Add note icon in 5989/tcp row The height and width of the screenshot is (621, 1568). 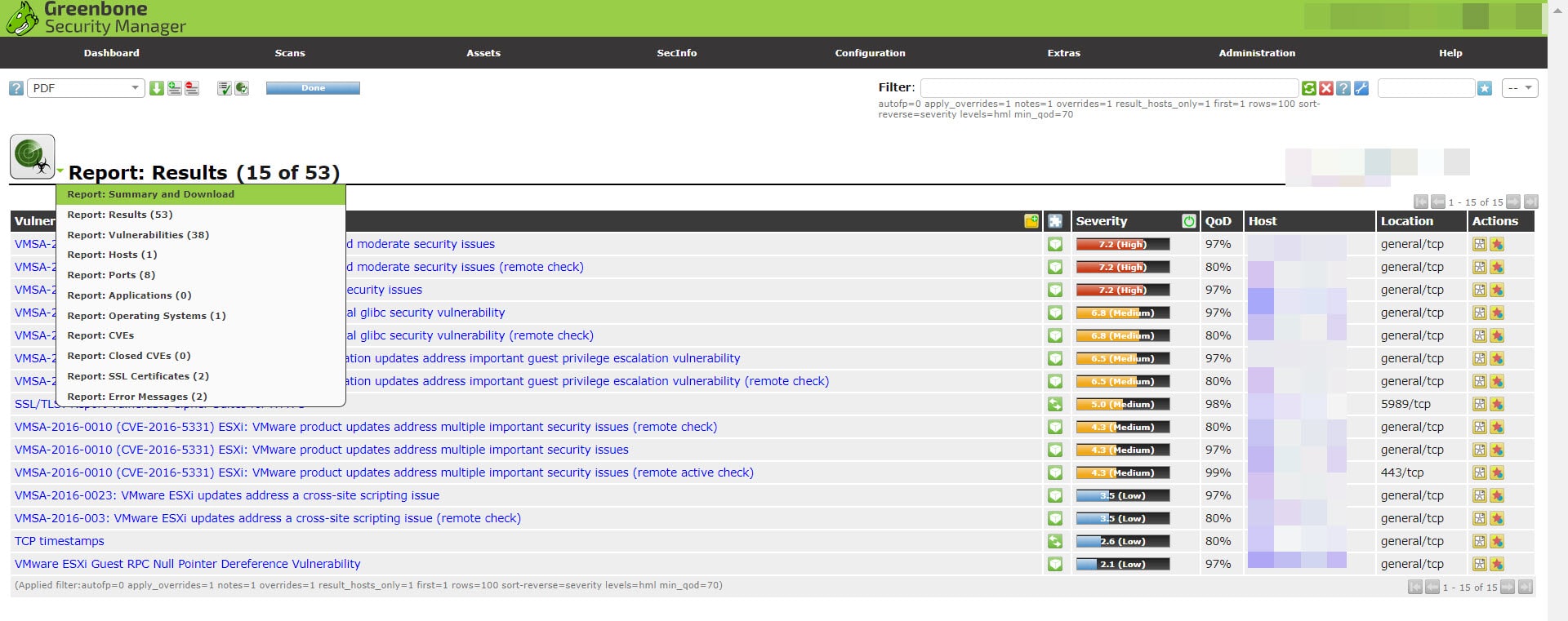click(x=1479, y=404)
